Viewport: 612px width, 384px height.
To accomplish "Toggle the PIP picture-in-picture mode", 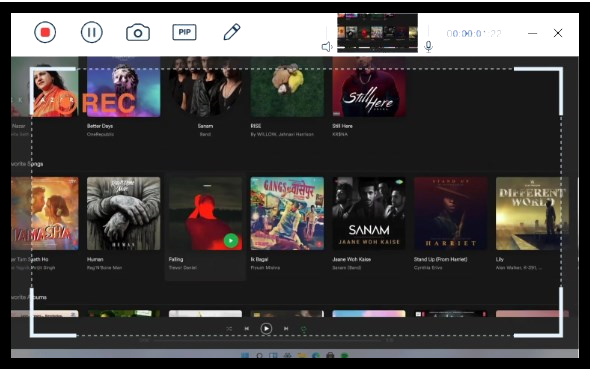I will coord(184,32).
